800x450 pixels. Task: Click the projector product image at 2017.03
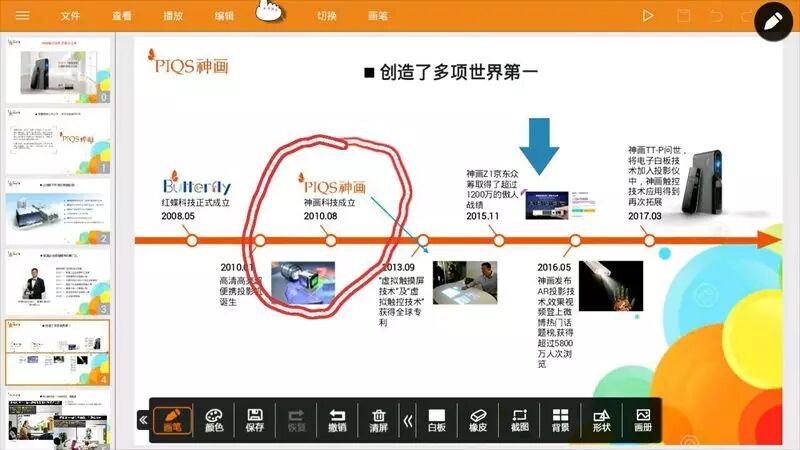click(x=704, y=182)
